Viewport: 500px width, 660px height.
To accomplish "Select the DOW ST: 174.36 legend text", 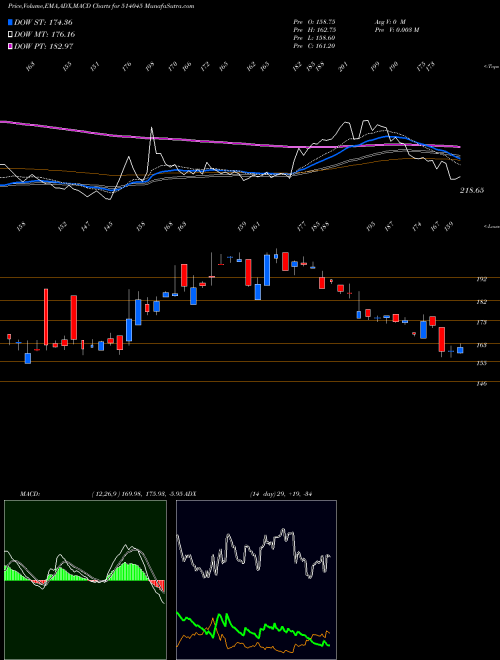I will coord(44,22).
